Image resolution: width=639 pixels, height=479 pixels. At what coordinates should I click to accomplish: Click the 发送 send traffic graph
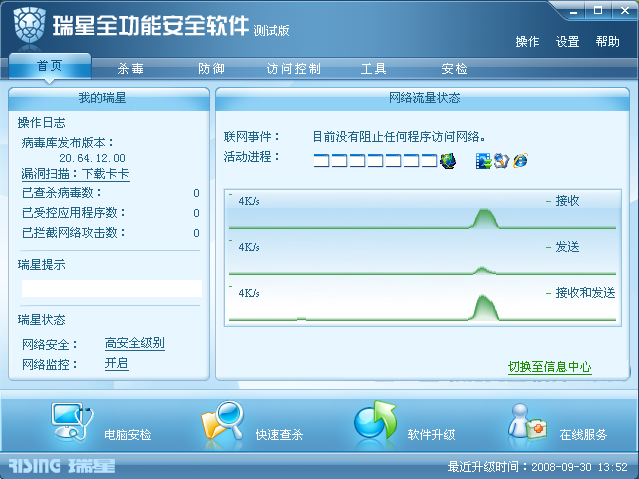click(x=422, y=258)
